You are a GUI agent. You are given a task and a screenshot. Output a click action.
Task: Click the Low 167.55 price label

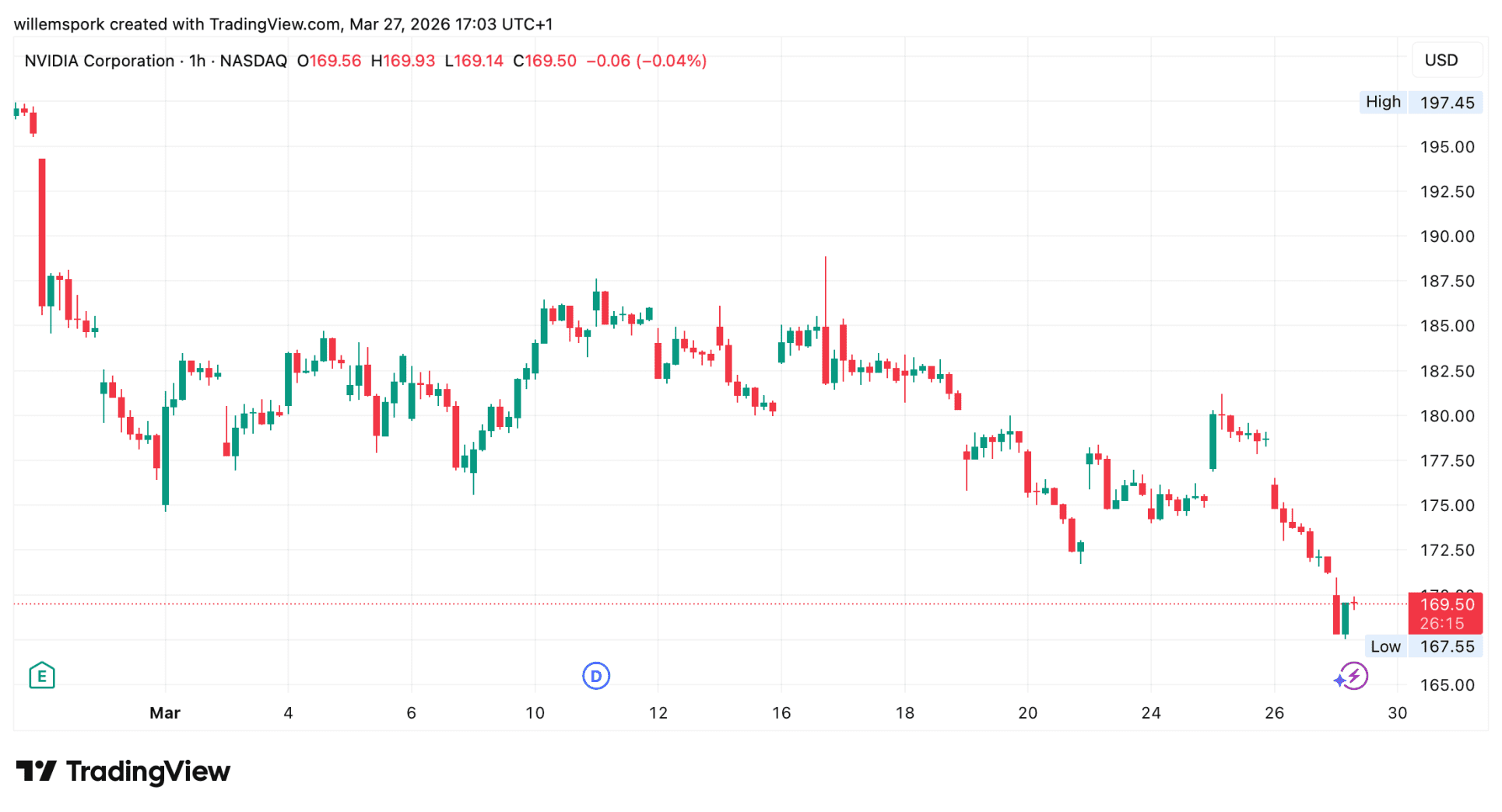coord(1423,646)
